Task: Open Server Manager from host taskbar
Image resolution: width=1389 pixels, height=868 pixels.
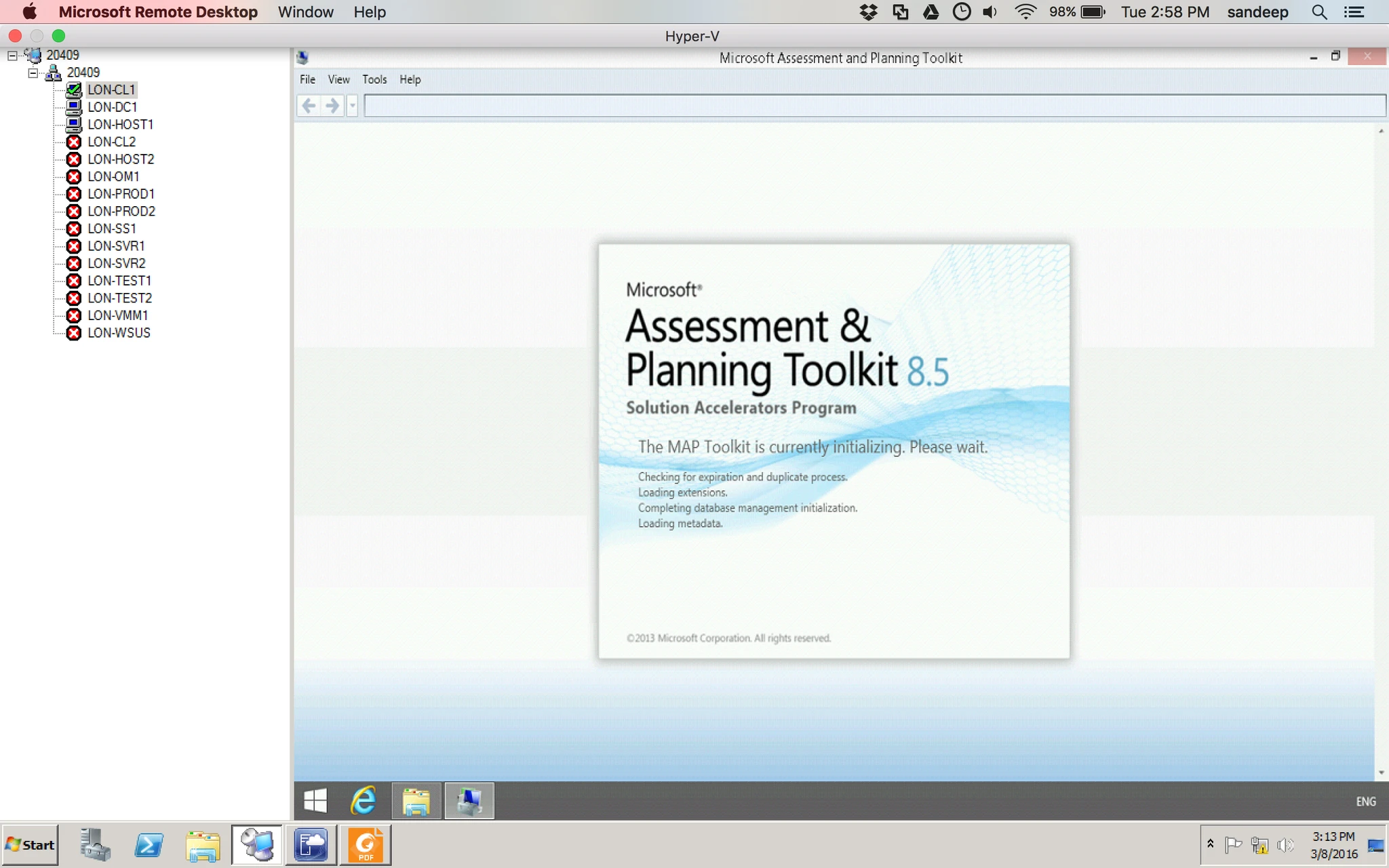Action: [95, 845]
